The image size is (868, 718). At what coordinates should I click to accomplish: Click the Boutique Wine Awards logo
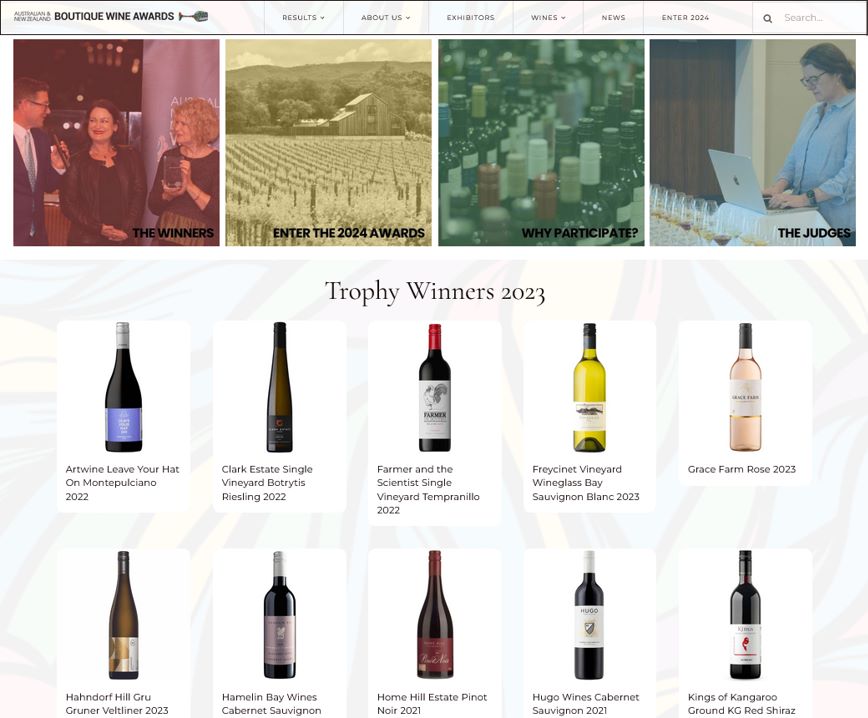coord(111,17)
